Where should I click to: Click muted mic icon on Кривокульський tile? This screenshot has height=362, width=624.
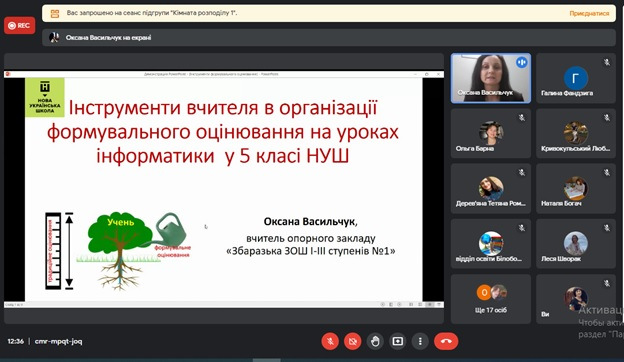(x=606, y=117)
